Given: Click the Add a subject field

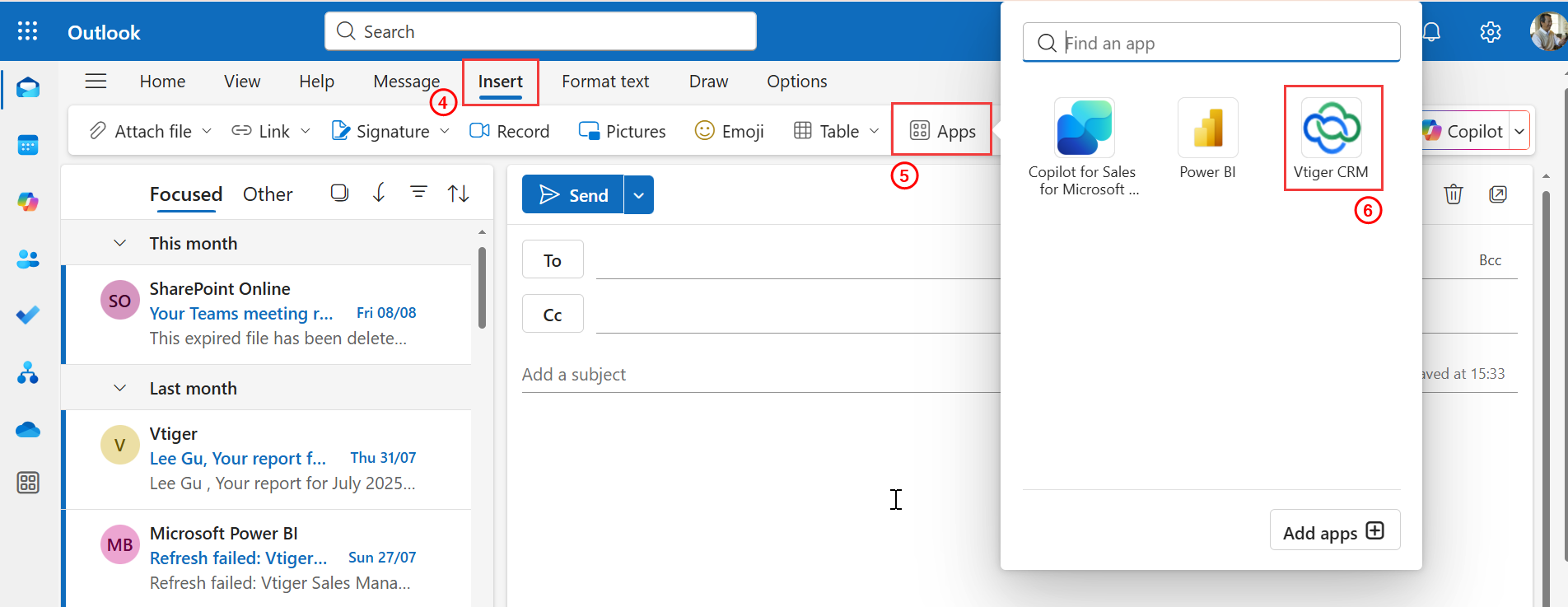Looking at the screenshot, I should coord(760,375).
